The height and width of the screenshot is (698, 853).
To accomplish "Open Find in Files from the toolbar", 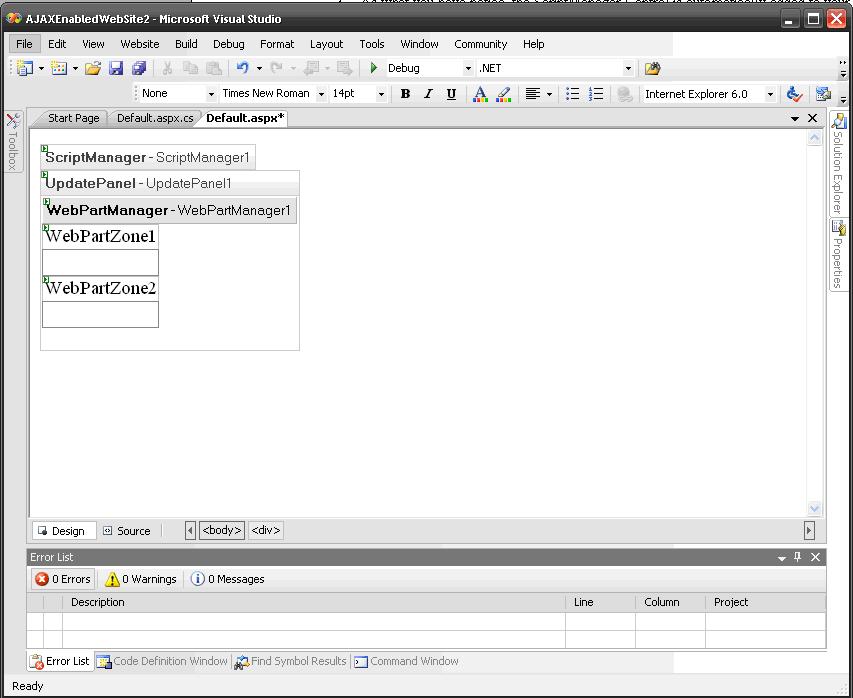I will tap(652, 69).
